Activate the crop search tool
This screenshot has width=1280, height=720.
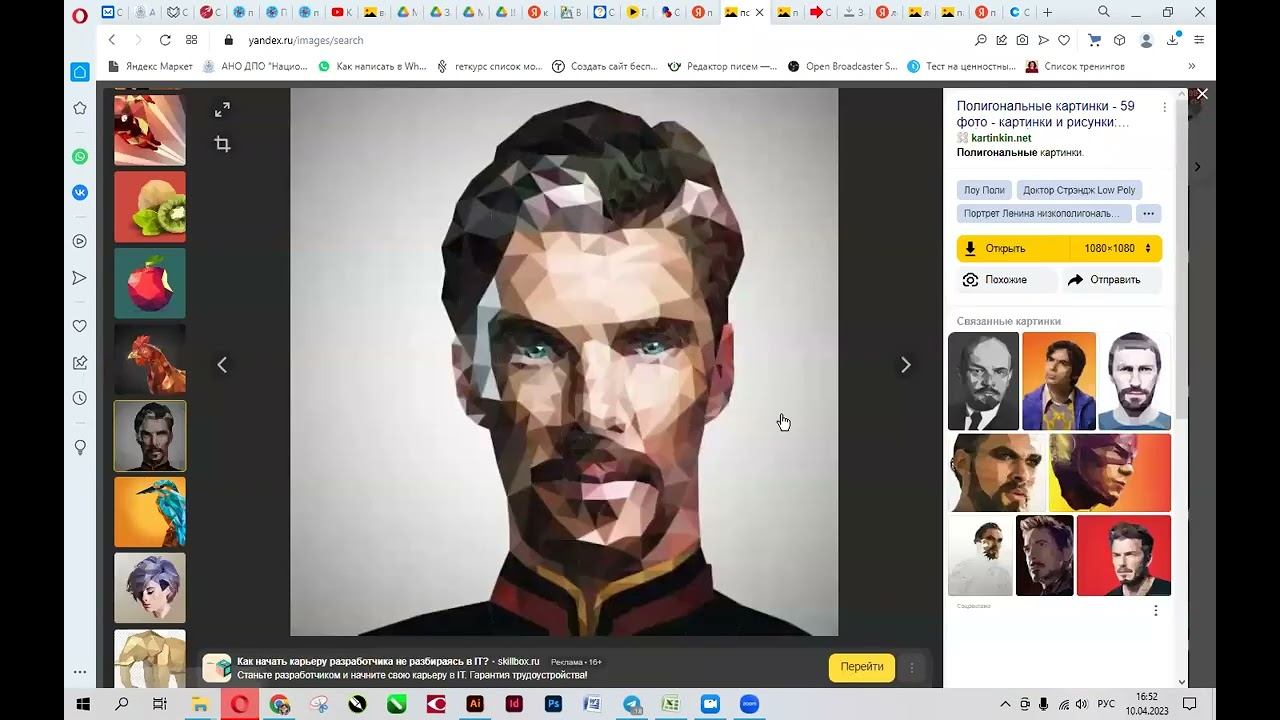[222, 144]
